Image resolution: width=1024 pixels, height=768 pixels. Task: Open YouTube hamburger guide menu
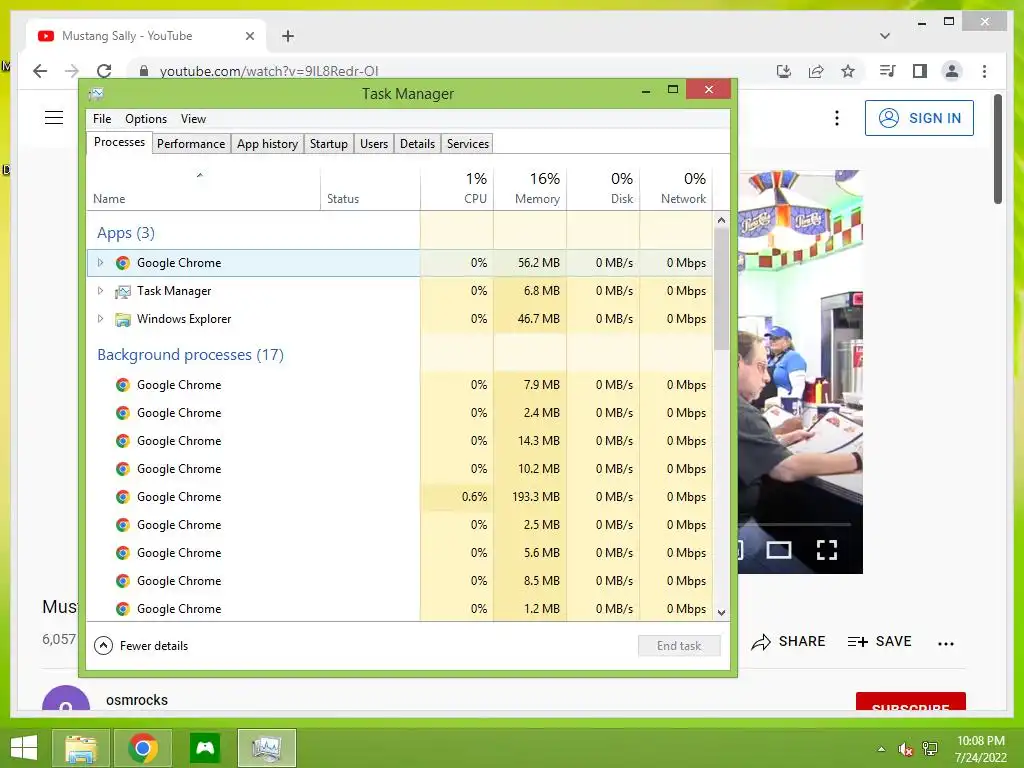(54, 118)
